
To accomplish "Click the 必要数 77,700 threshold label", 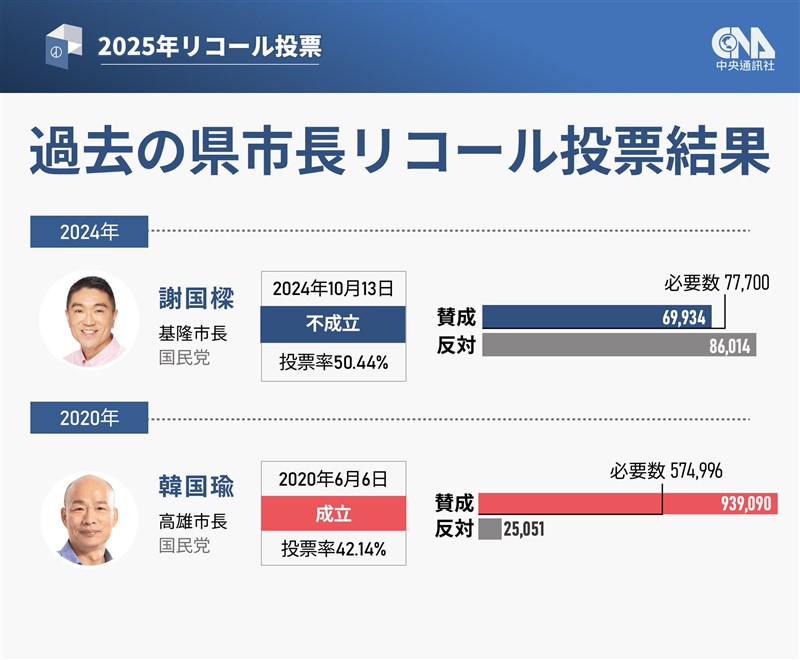I will point(716,284).
